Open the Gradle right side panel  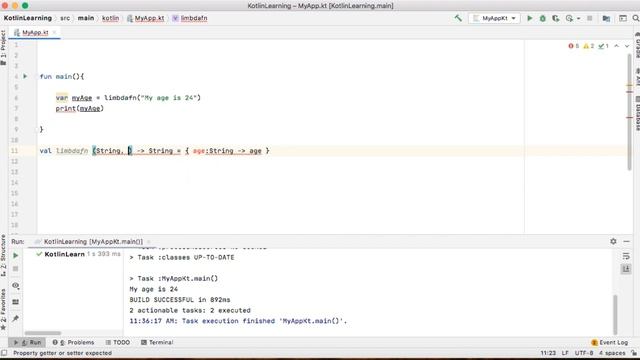637,45
